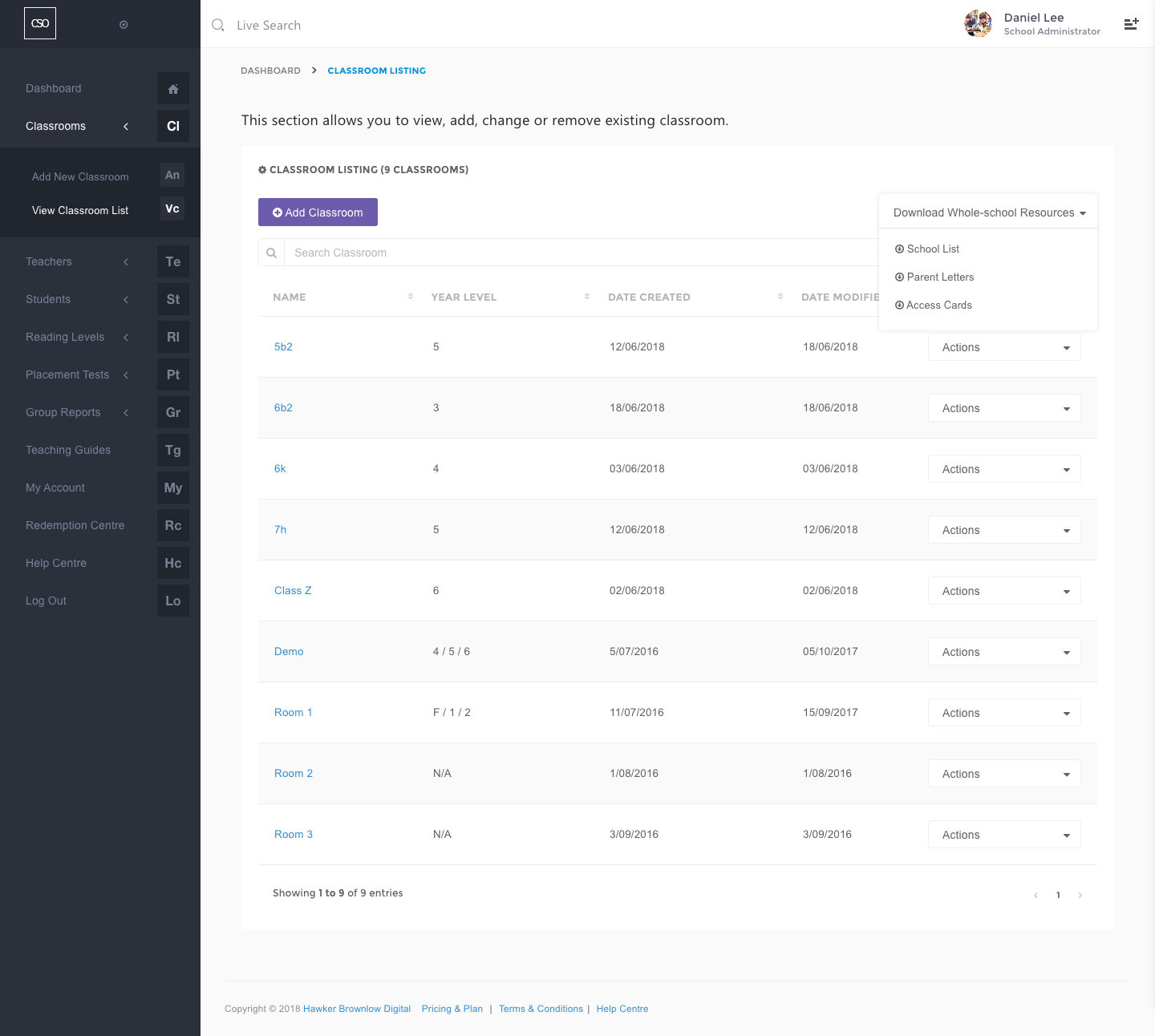Click the Live Search magnifier icon

click(x=218, y=26)
